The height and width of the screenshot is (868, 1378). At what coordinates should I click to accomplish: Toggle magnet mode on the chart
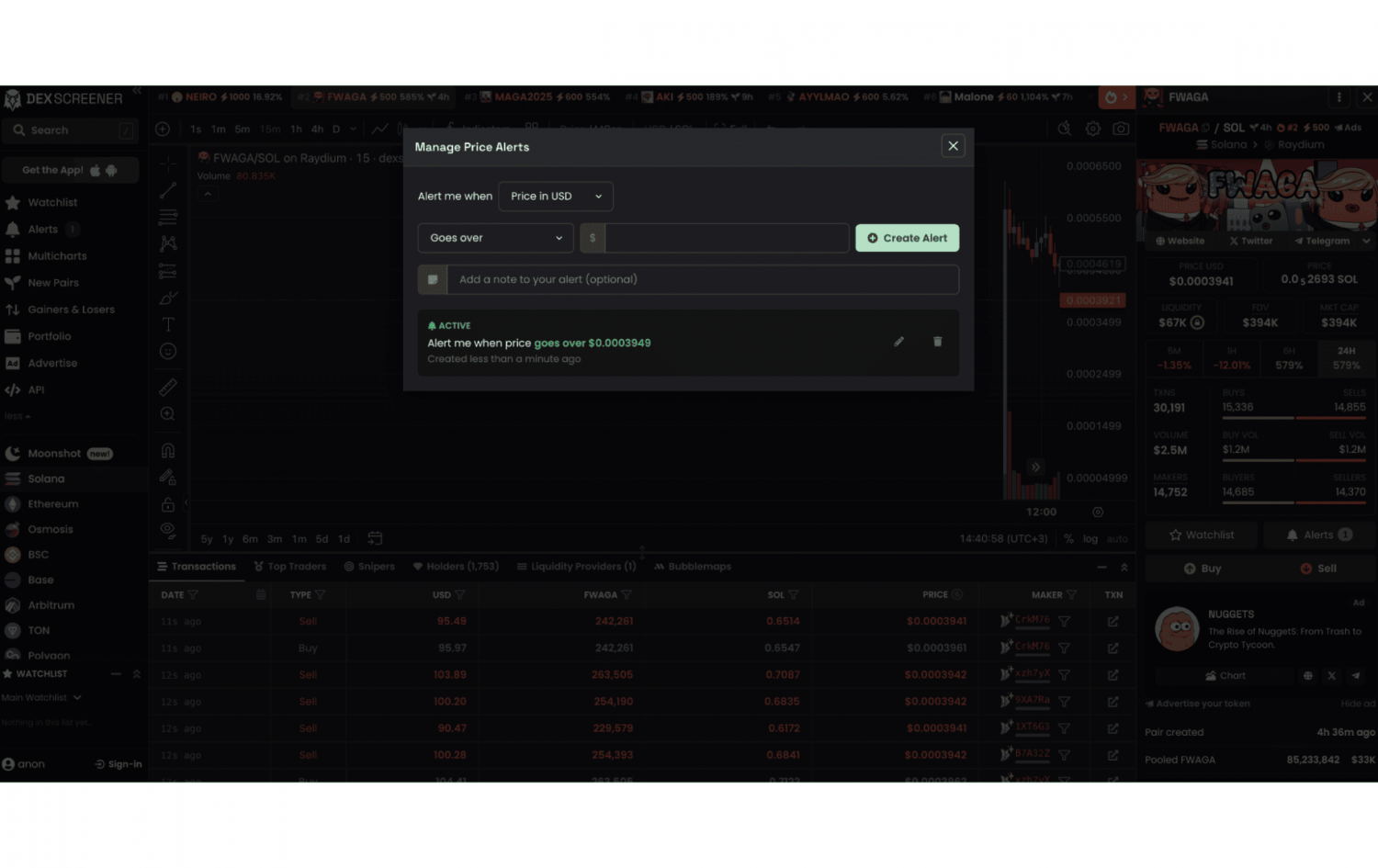point(168,450)
